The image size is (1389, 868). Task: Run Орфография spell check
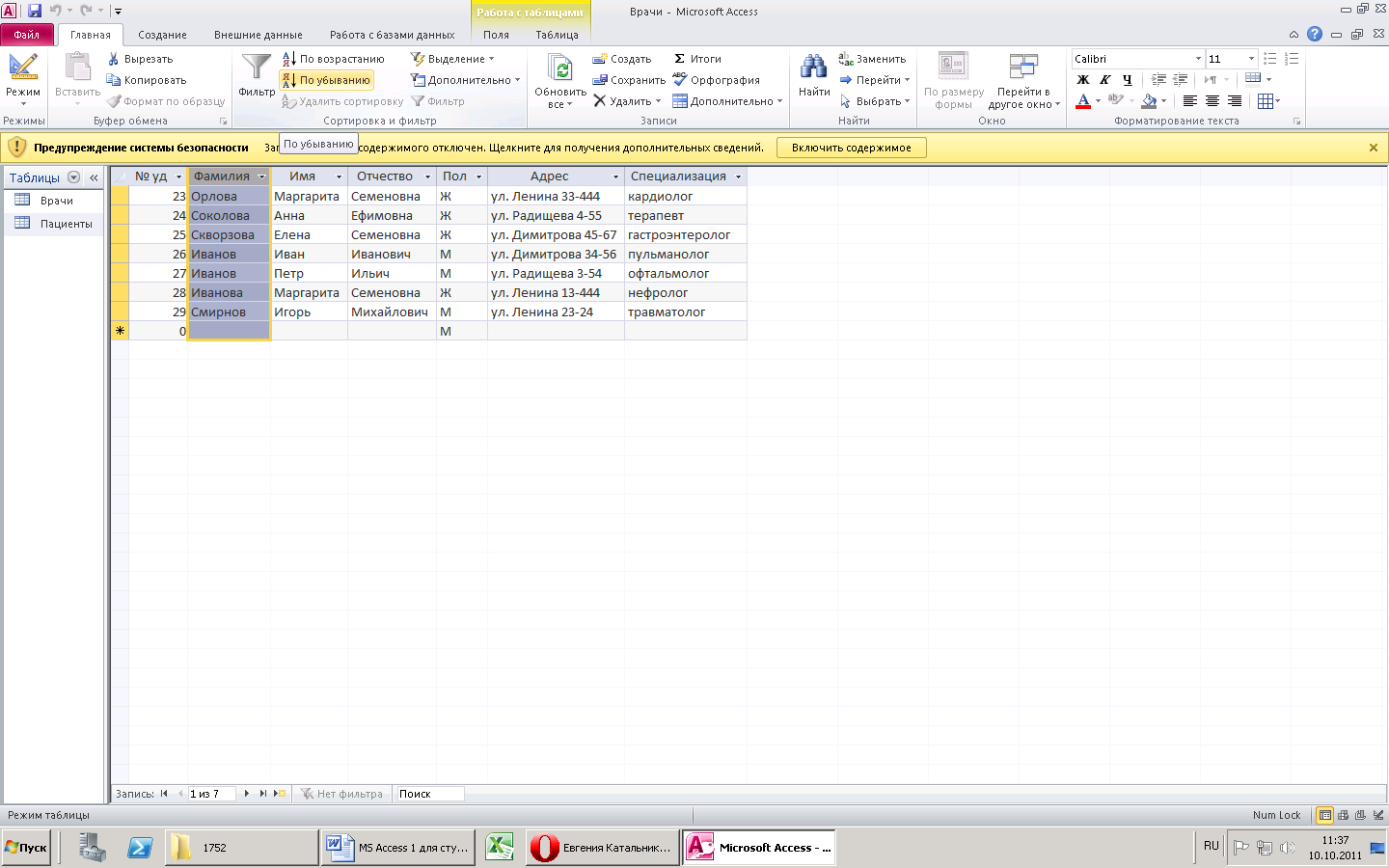pyautogui.click(x=717, y=80)
